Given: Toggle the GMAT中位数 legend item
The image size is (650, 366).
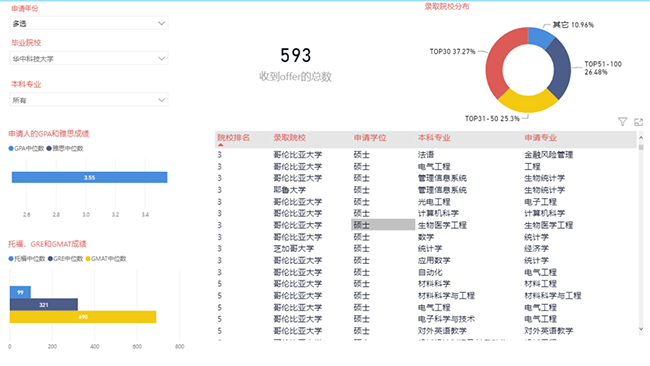Looking at the screenshot, I should (106, 259).
